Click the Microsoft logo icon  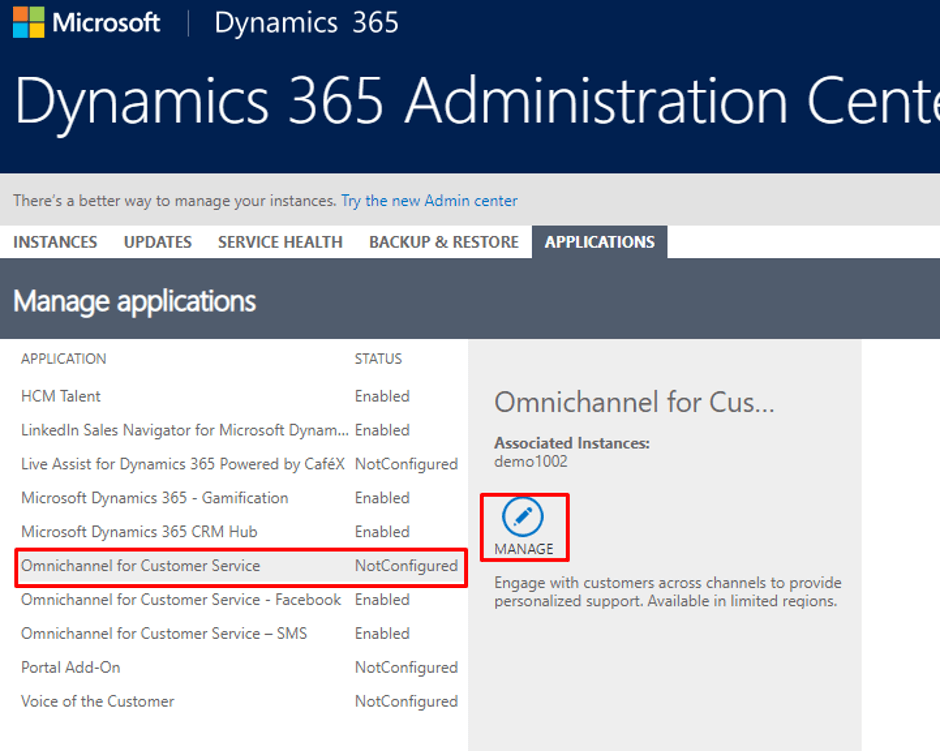(x=27, y=23)
